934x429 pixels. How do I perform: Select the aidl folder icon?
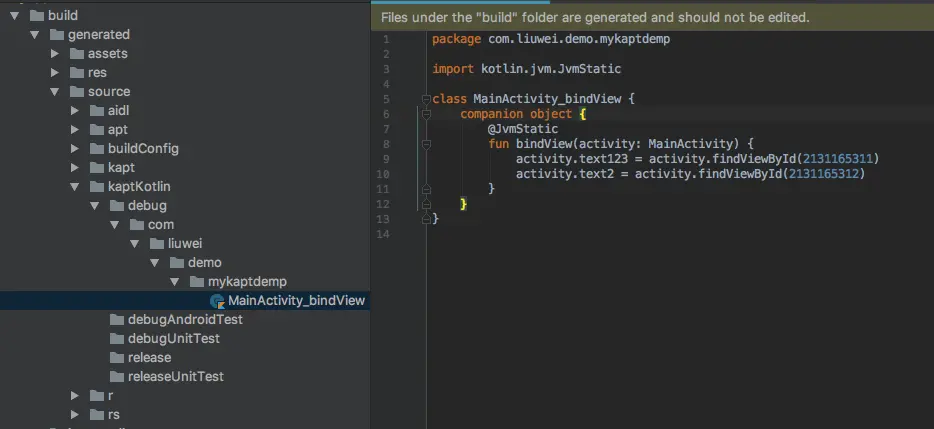(x=97, y=111)
